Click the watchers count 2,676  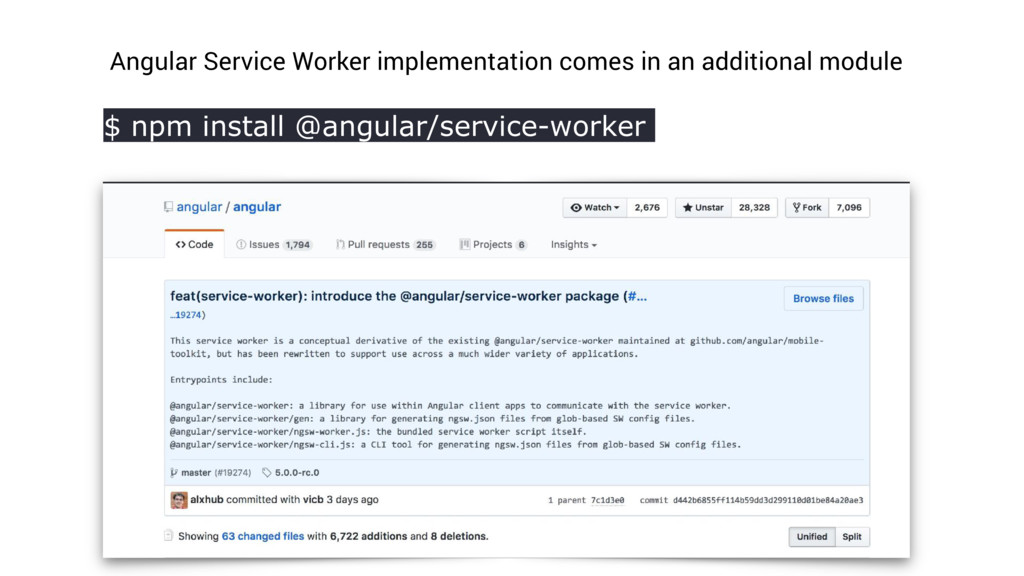pyautogui.click(x=647, y=208)
